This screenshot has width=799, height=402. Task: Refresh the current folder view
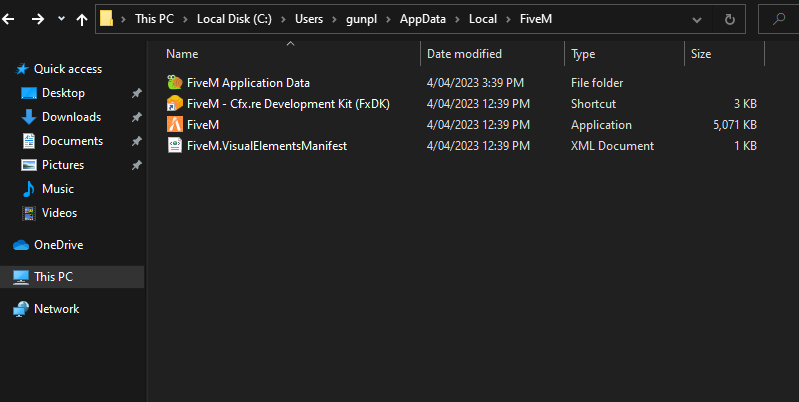coord(730,19)
